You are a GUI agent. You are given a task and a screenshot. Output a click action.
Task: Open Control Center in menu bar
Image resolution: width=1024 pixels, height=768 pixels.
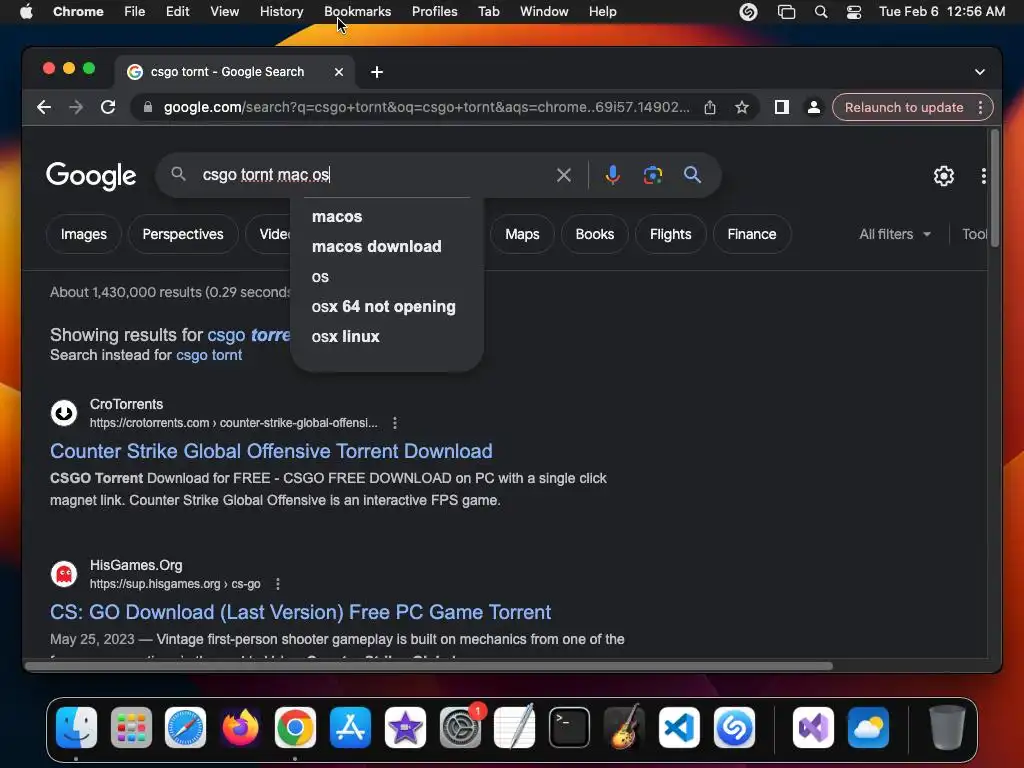pyautogui.click(x=854, y=12)
